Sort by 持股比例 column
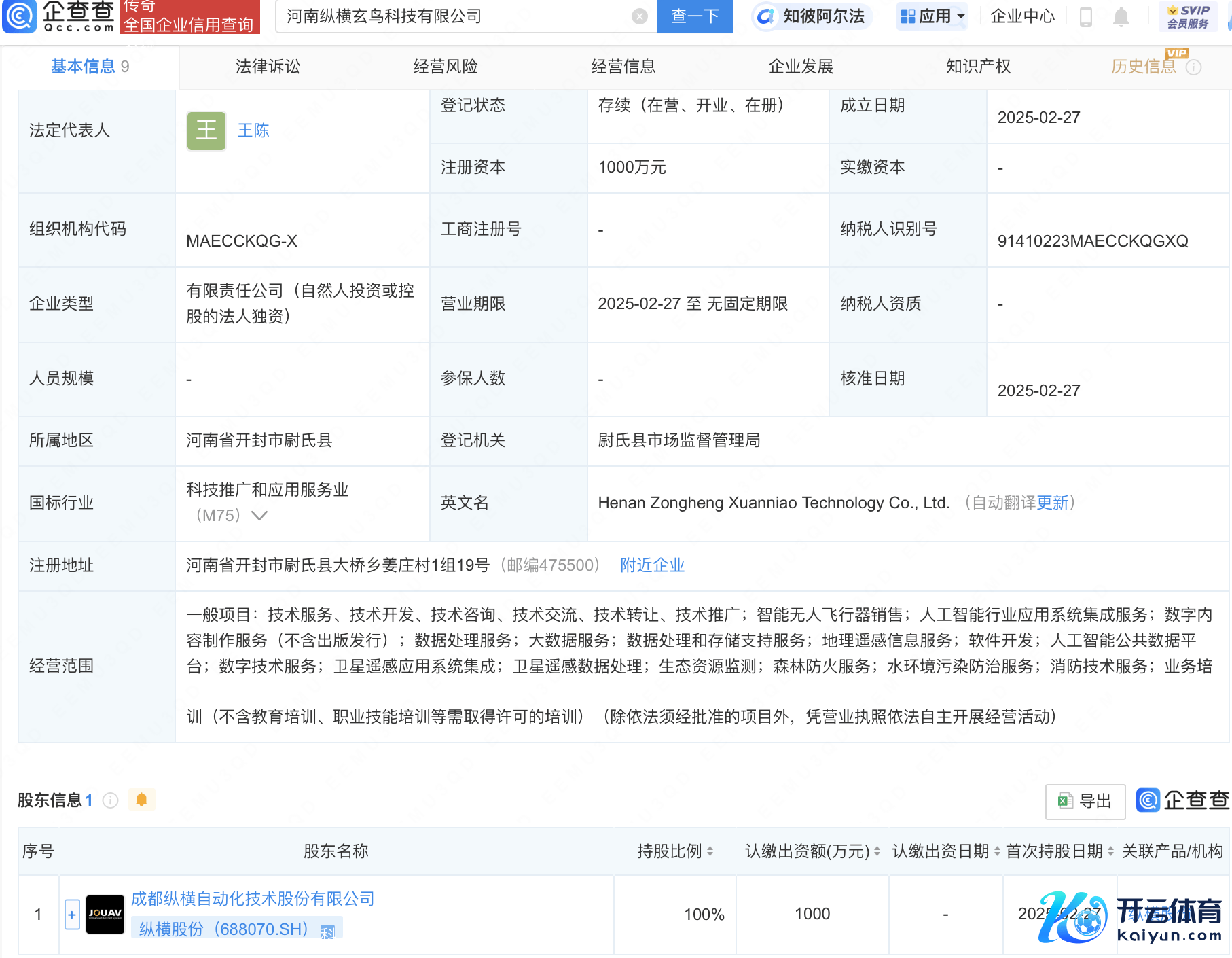This screenshot has width=1232, height=958. [x=710, y=851]
